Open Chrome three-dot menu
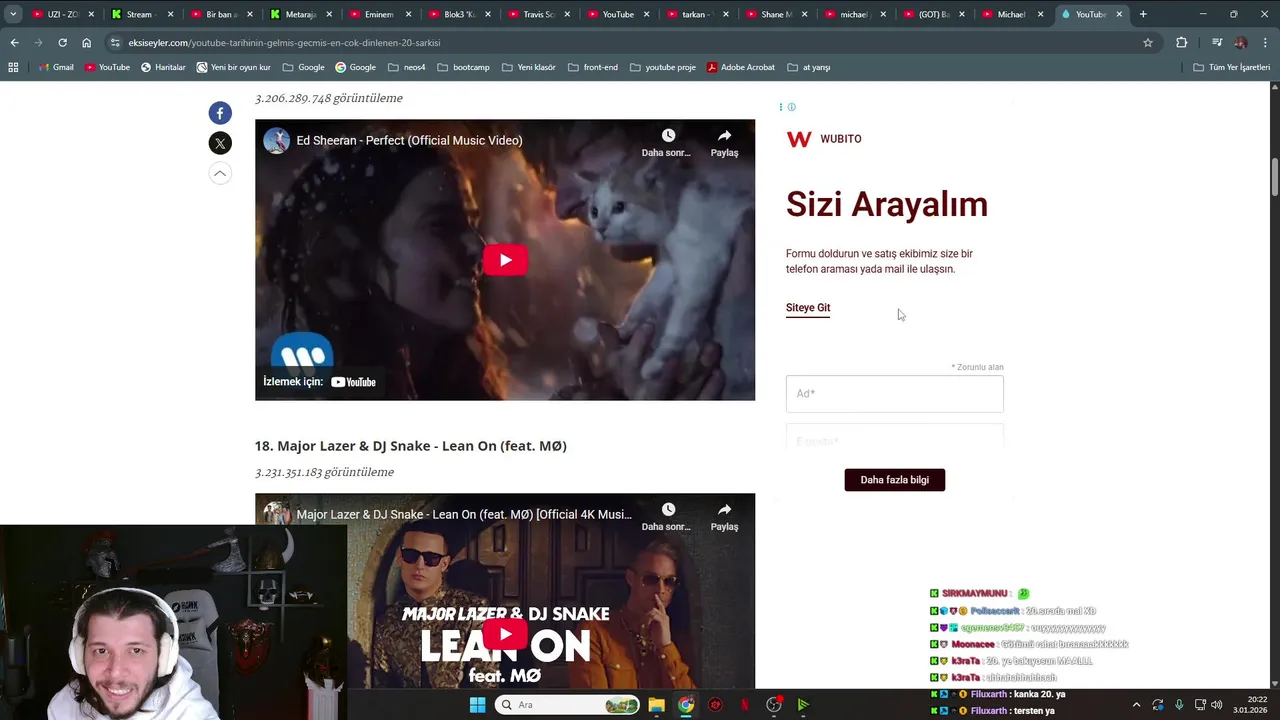 coord(1265,43)
